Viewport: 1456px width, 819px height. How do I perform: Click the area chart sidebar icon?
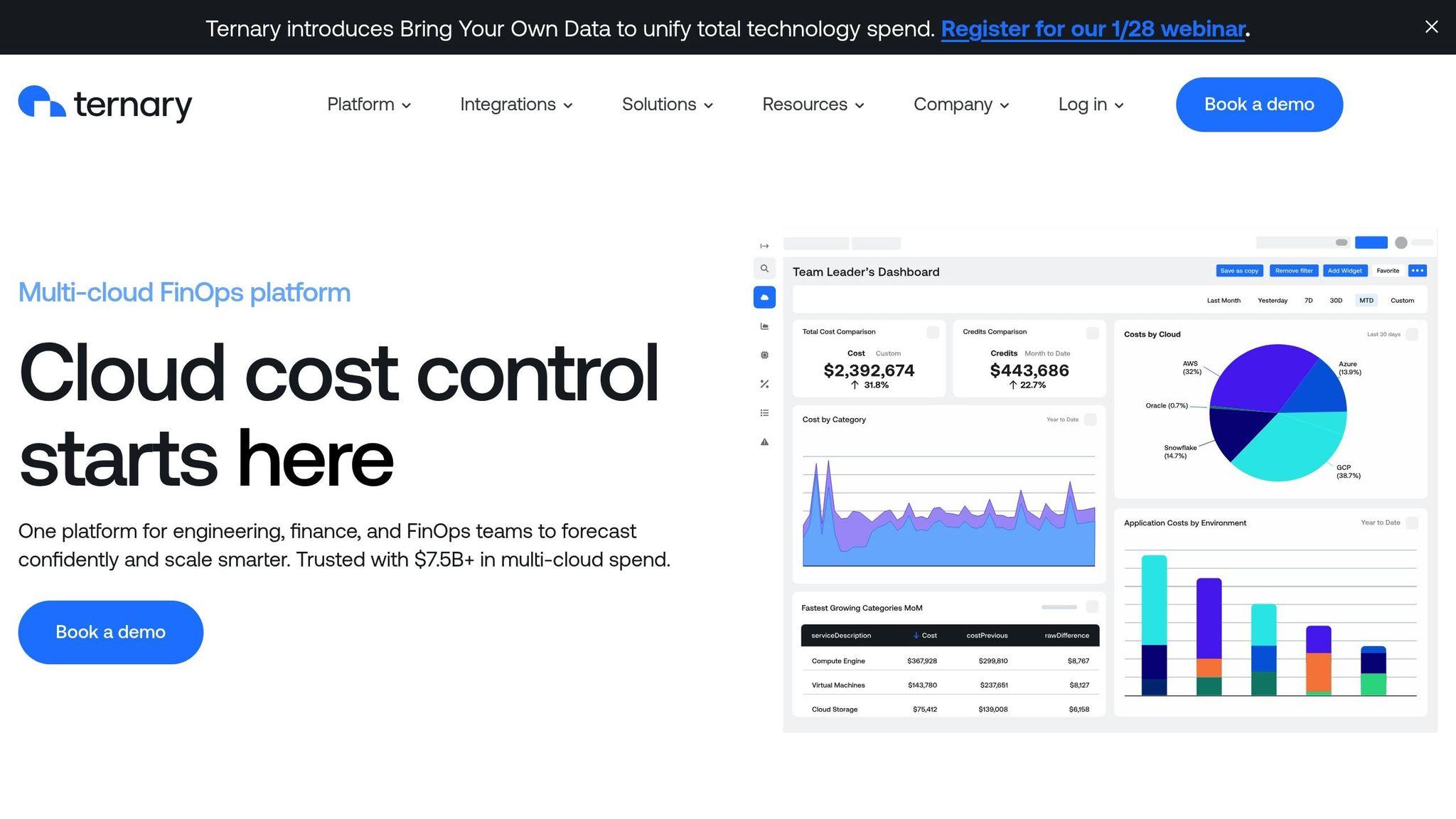764,326
